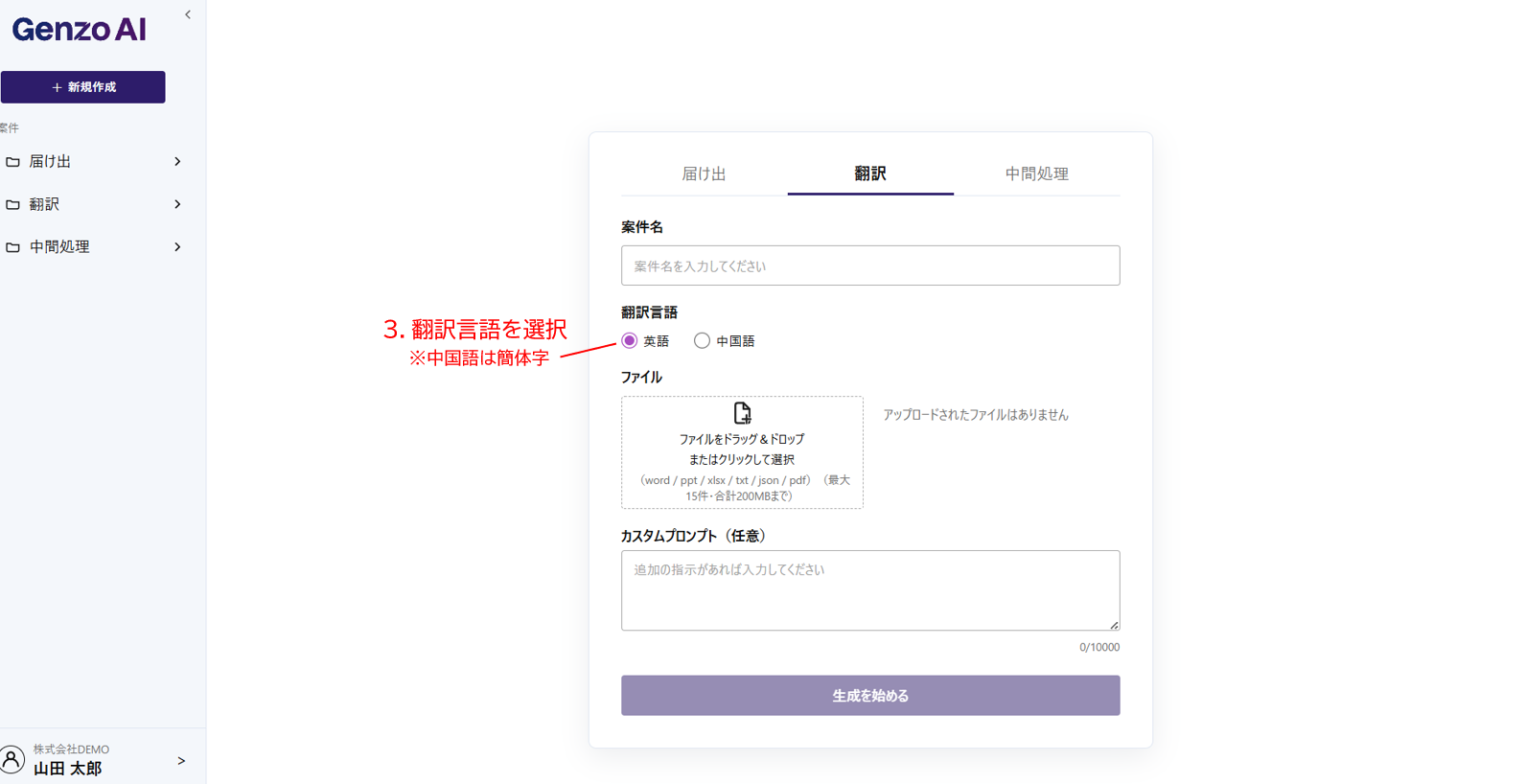Select the 中国語 radio button
Image resolution: width=1525 pixels, height=784 pixels.
click(703, 341)
